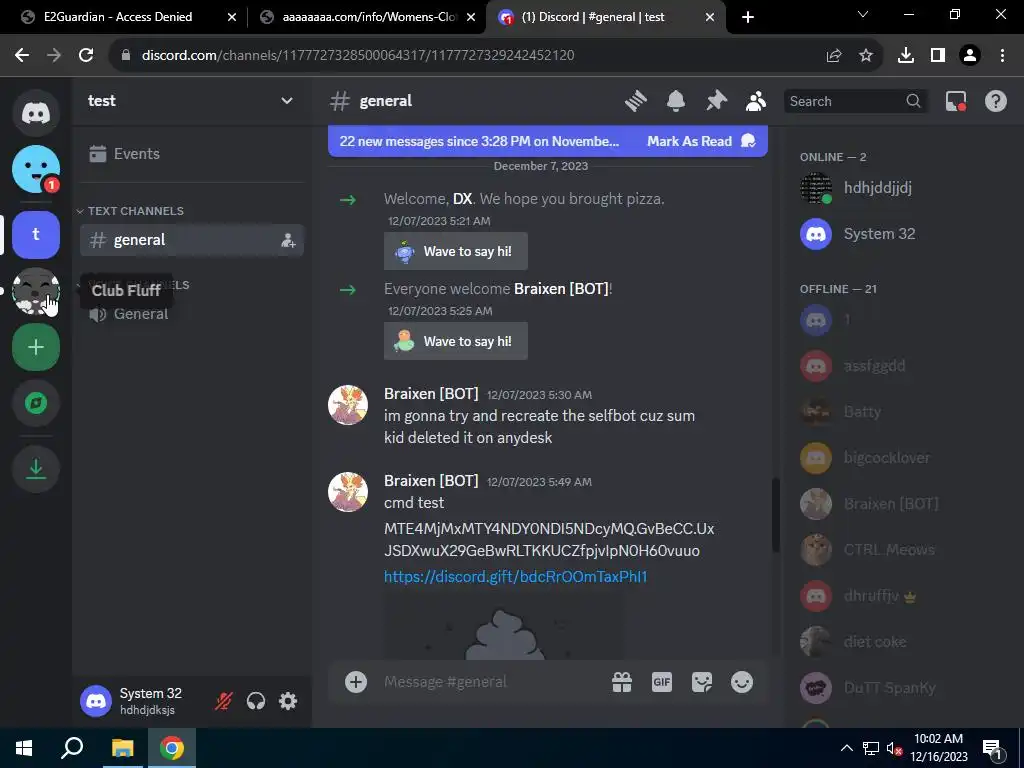The width and height of the screenshot is (1024, 768).
Task: Click Mark As Read button
Action: coord(701,141)
